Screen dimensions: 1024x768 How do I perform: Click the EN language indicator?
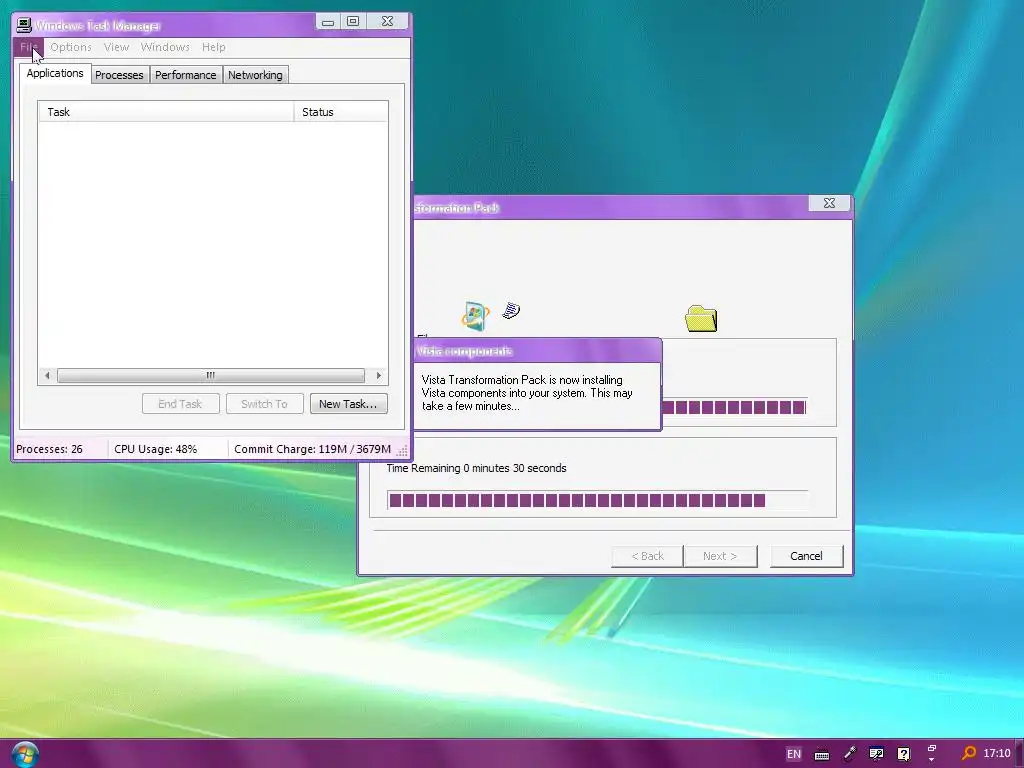(x=793, y=754)
